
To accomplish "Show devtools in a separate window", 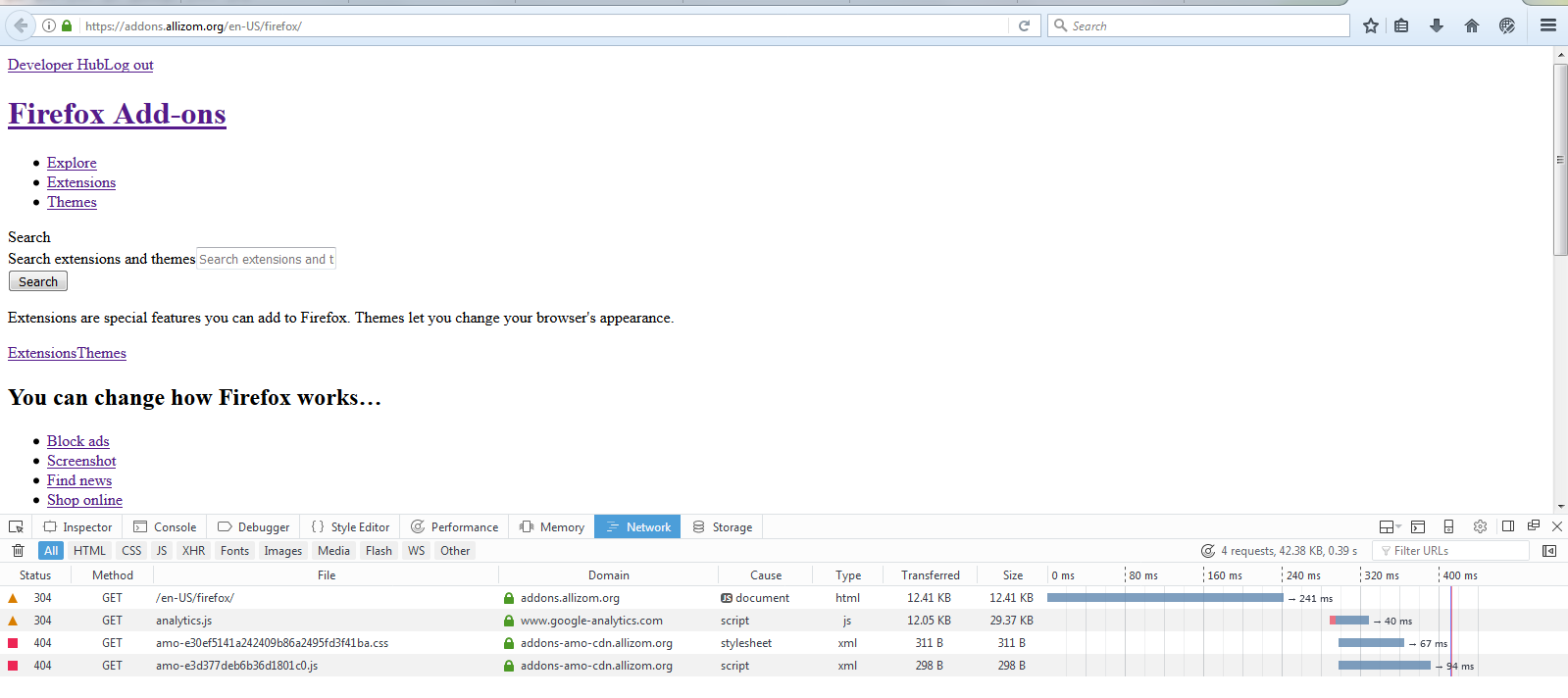I will click(x=1534, y=526).
